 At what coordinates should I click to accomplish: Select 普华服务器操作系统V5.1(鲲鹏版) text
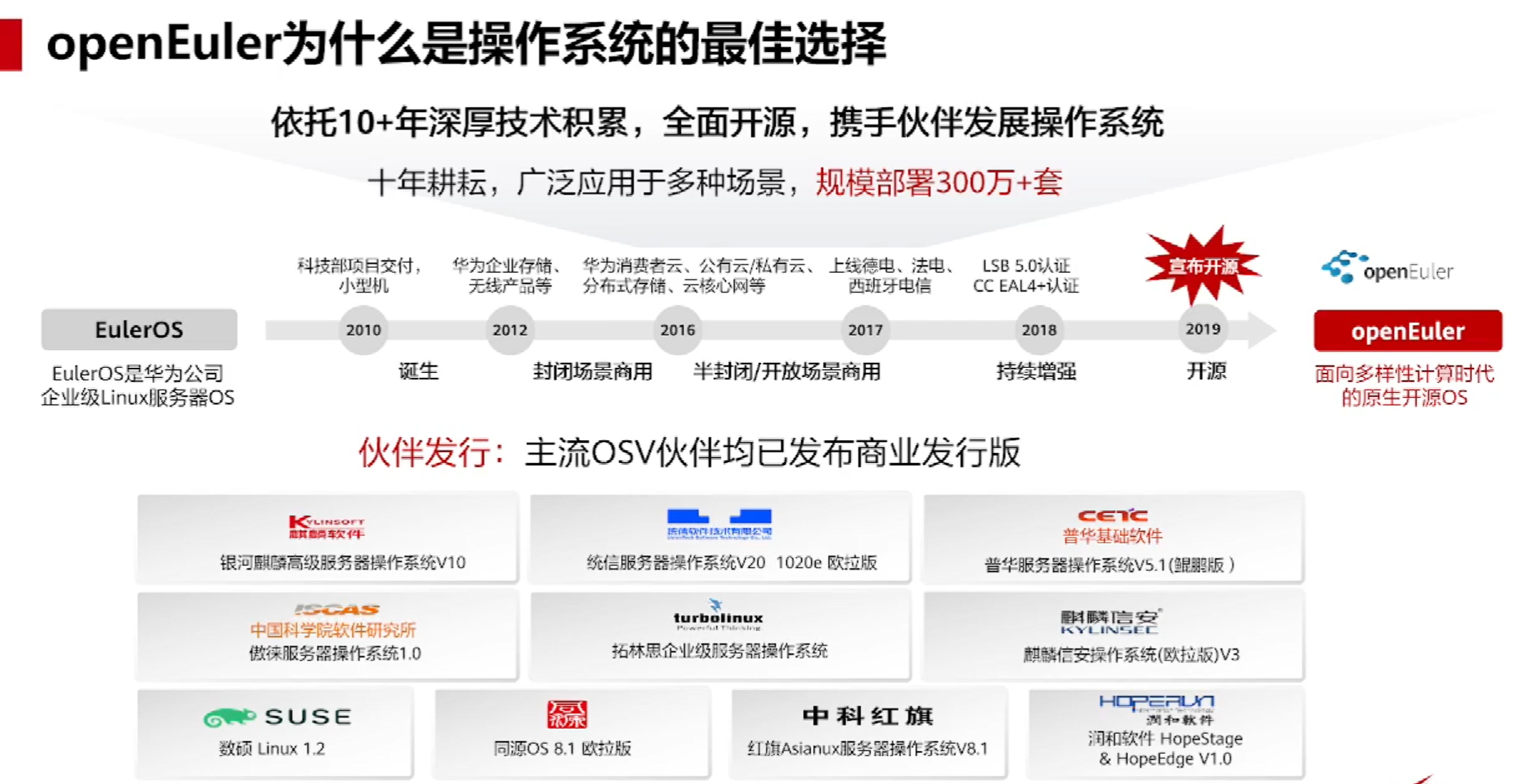pos(1109,564)
